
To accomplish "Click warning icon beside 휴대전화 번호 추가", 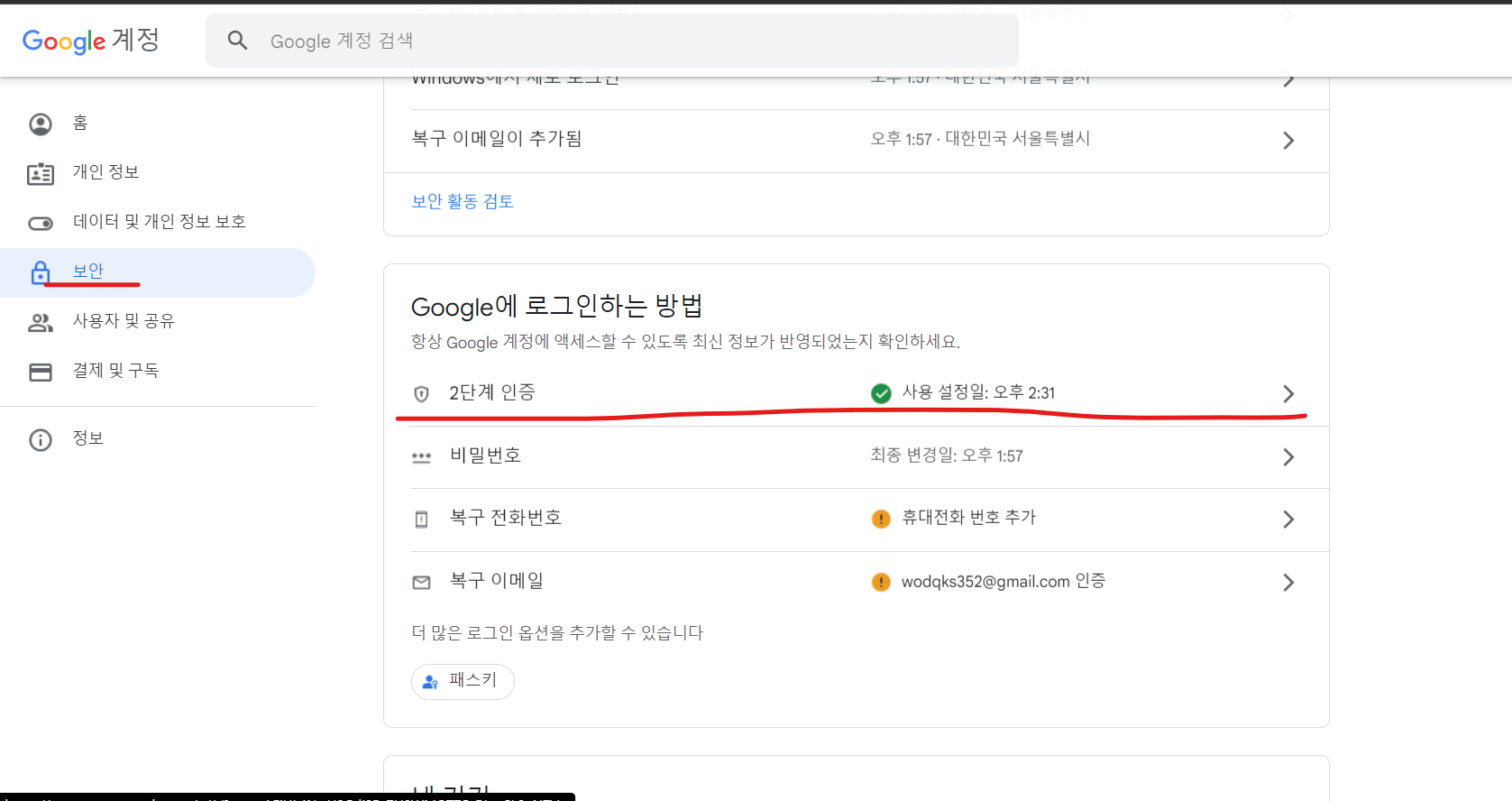I will (881, 519).
